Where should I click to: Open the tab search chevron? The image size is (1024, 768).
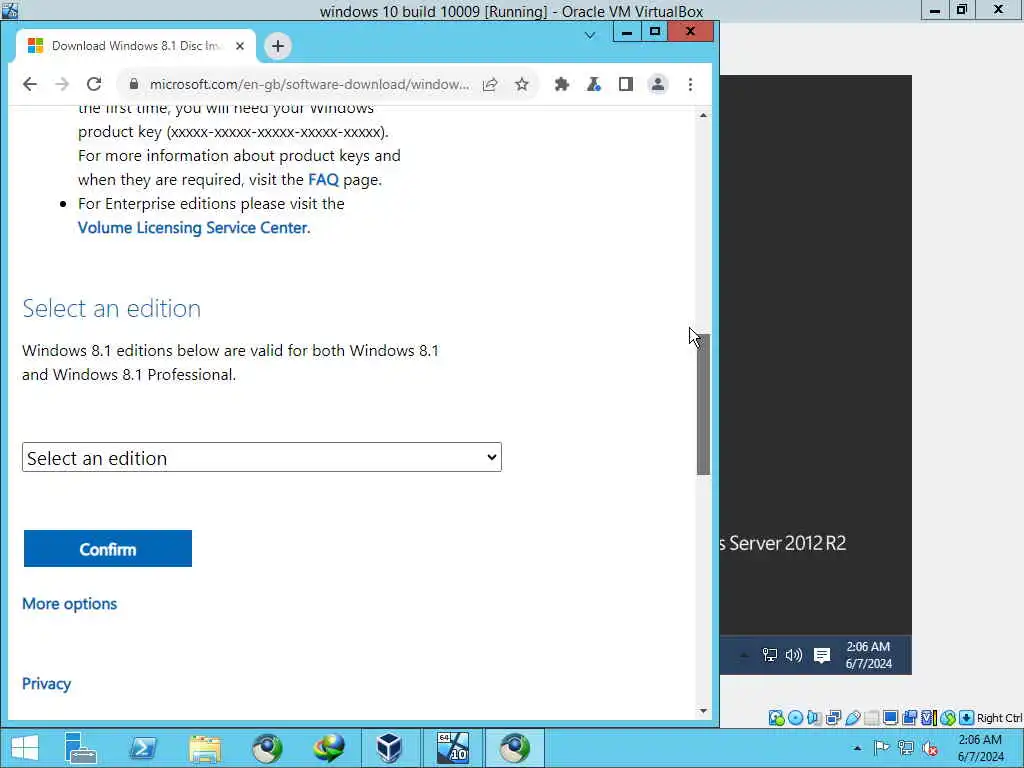pos(590,35)
